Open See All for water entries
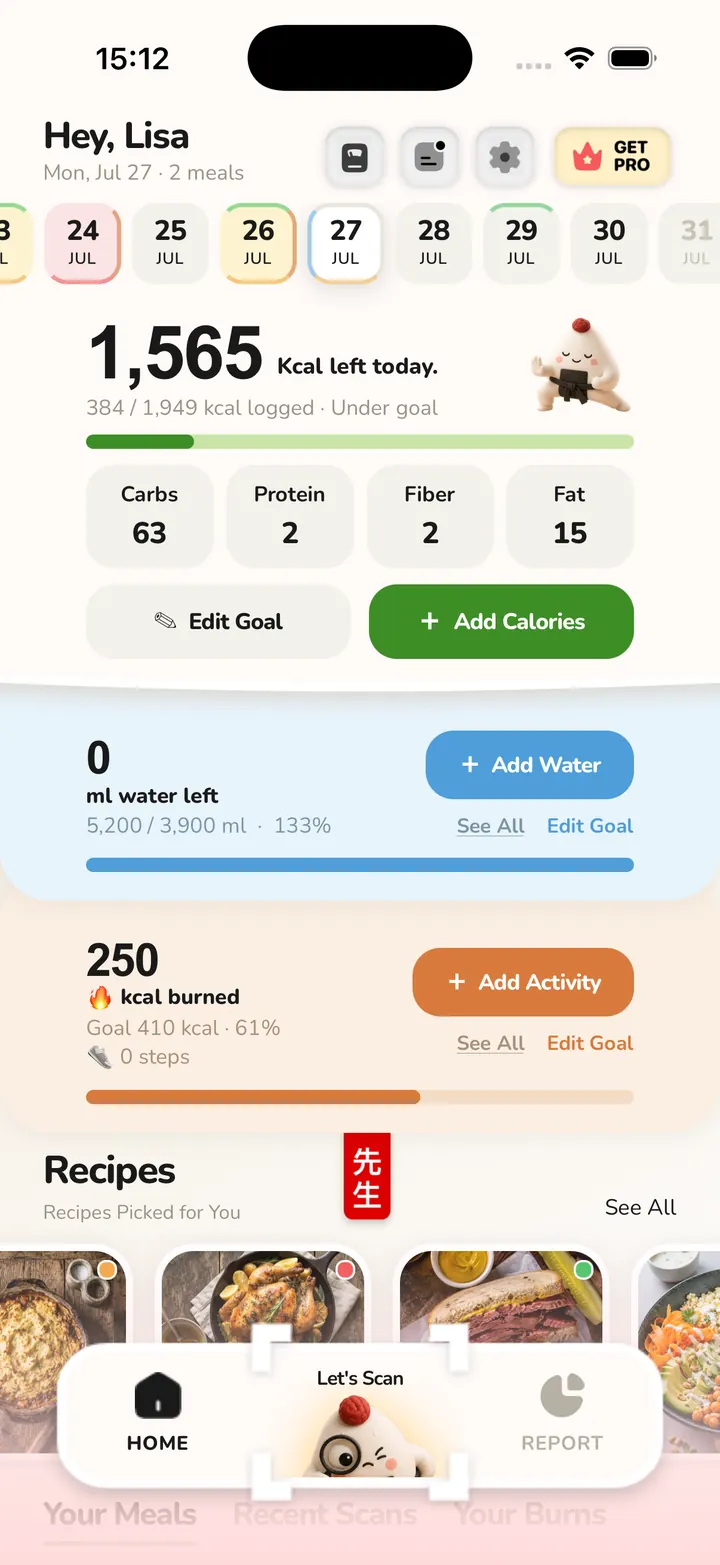This screenshot has height=1565, width=720. (x=491, y=826)
